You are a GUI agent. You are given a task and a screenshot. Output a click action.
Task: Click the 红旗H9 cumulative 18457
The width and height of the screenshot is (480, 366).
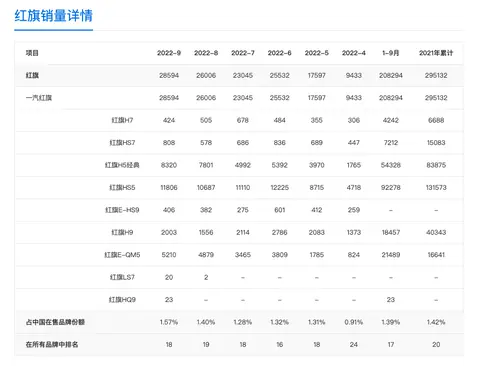click(391, 232)
